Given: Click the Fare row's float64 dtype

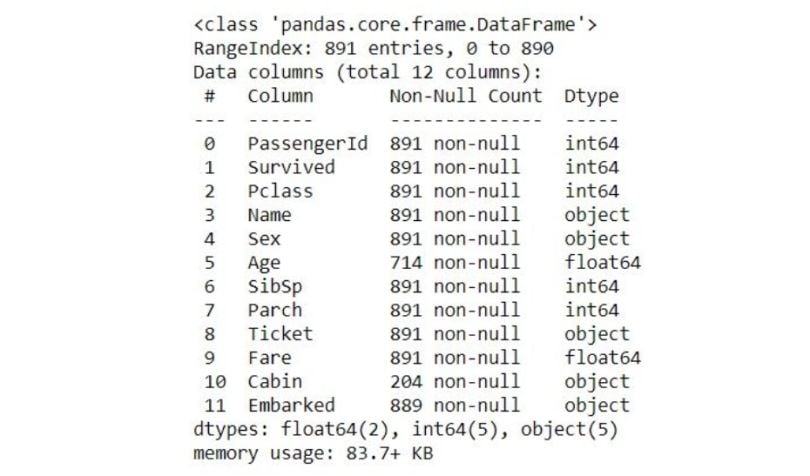Looking at the screenshot, I should coord(602,358).
